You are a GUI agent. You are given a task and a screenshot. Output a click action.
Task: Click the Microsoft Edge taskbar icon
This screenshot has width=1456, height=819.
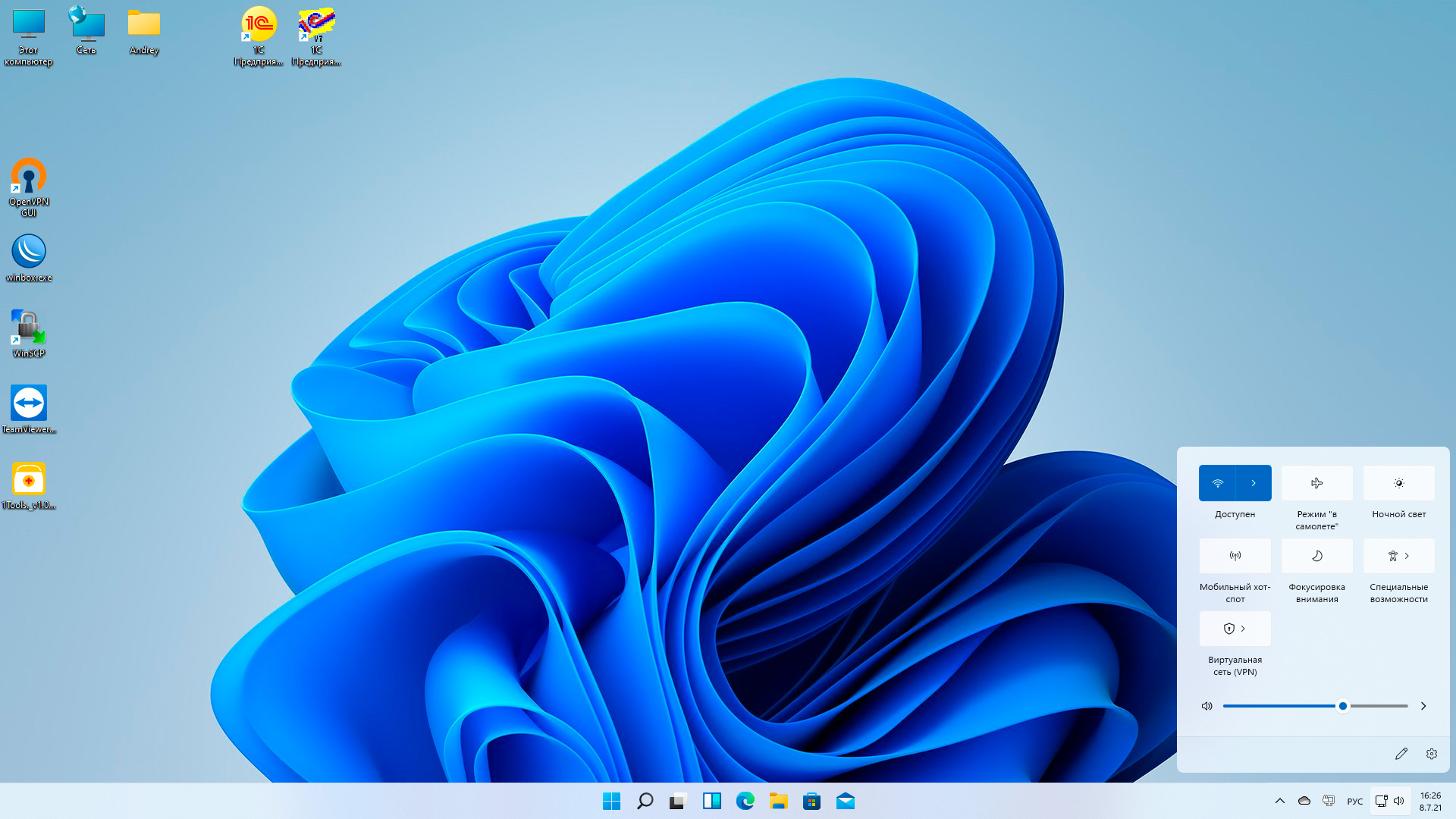[x=745, y=801]
